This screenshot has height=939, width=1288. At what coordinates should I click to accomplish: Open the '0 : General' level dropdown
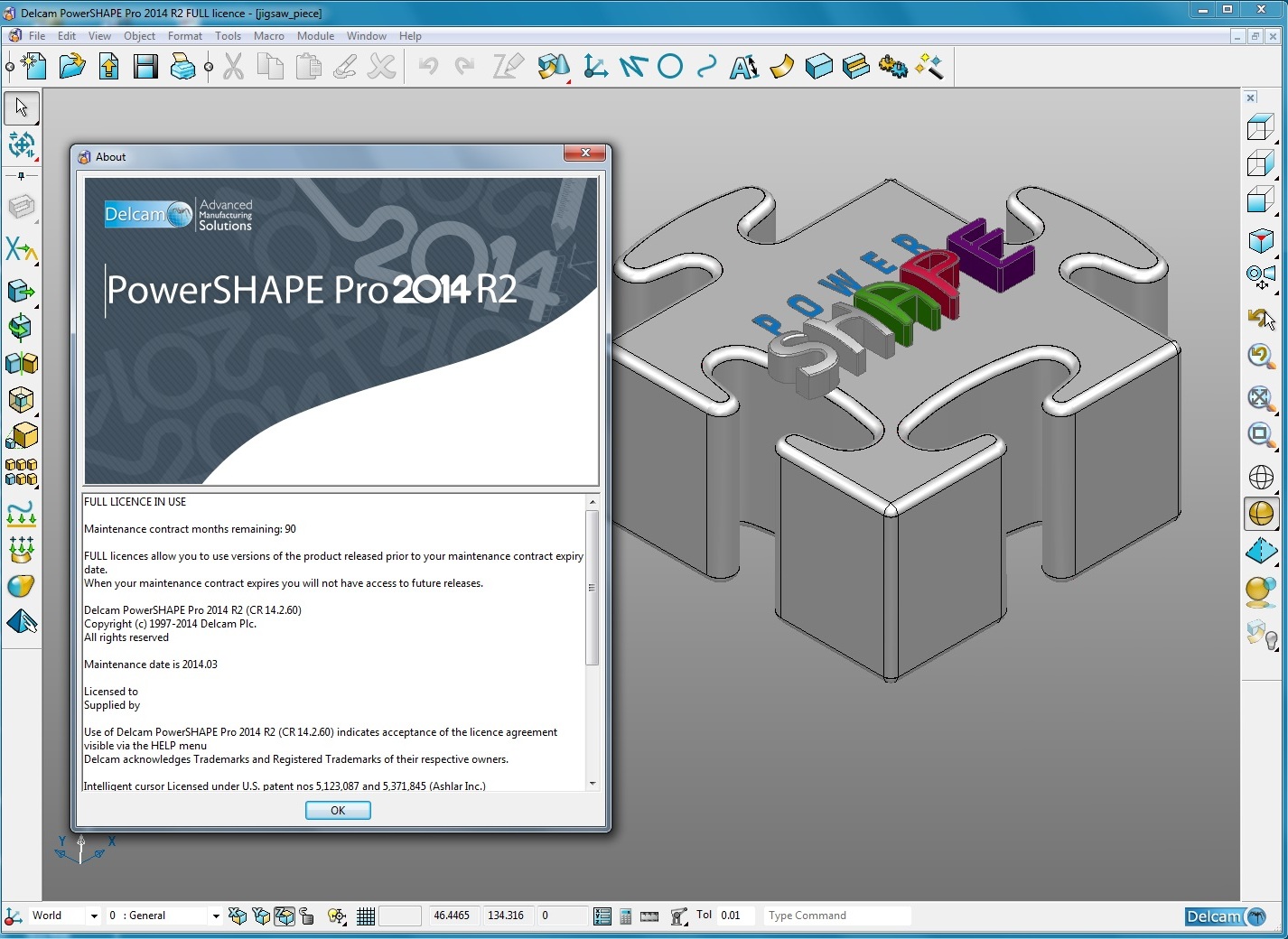(x=216, y=916)
